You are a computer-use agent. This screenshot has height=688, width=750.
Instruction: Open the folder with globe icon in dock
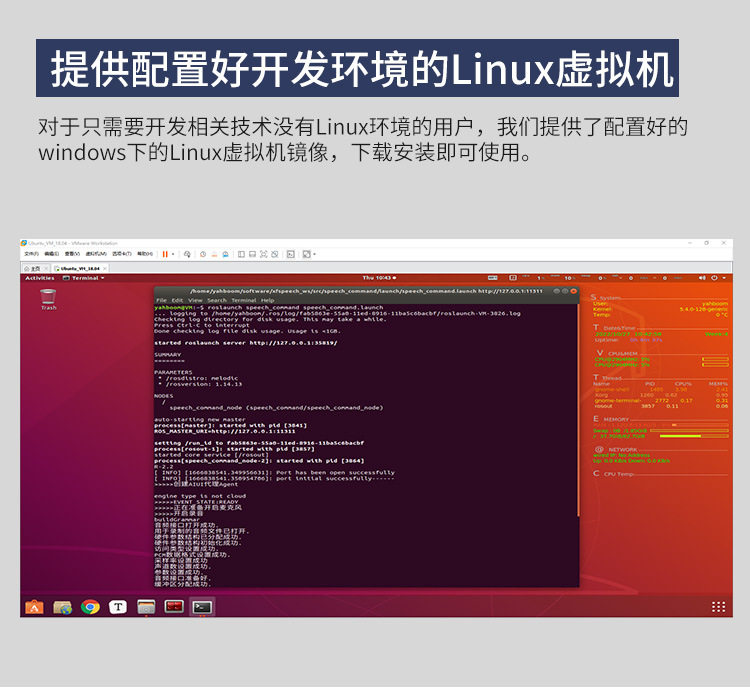point(62,607)
